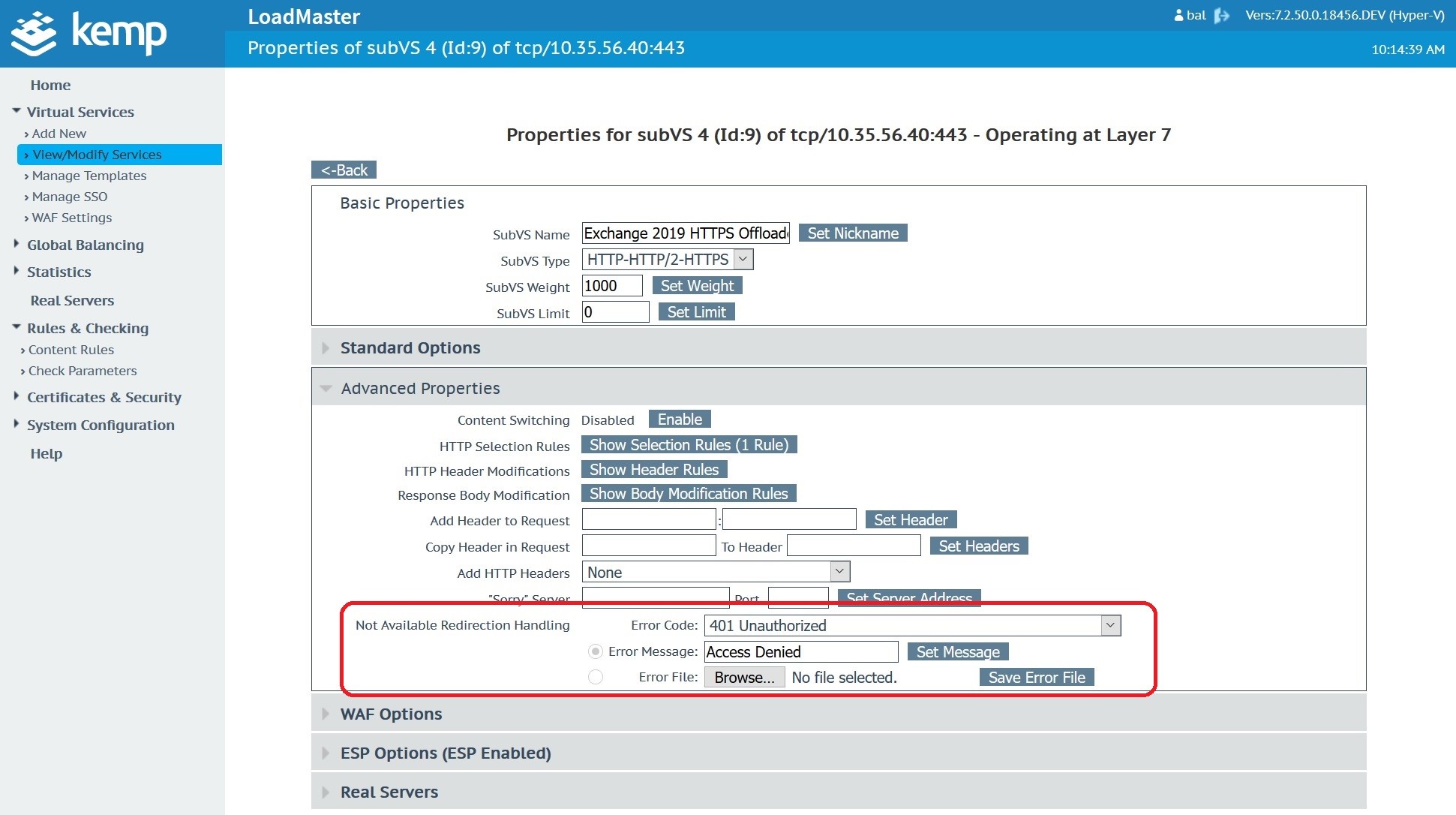
Task: Click the Kemp logo
Action: pos(89,34)
